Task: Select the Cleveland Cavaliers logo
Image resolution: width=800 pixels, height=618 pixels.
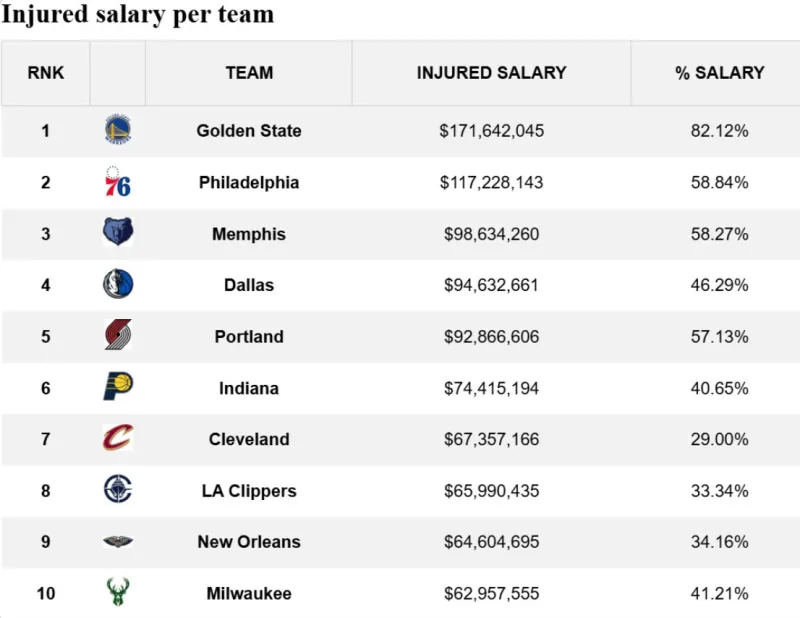Action: (118, 439)
